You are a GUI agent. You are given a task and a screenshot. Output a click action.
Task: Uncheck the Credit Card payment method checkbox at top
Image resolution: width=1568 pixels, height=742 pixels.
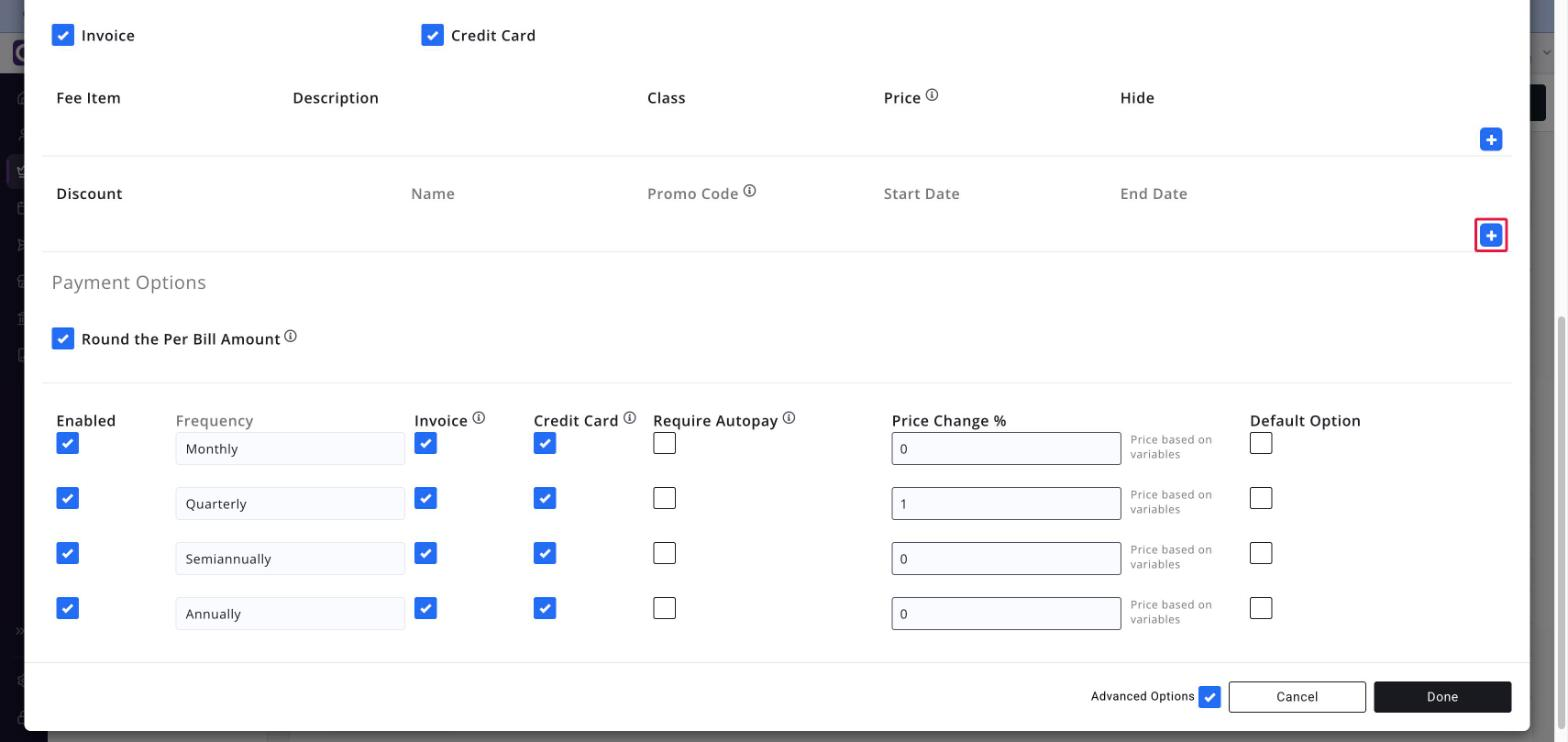coord(432,35)
